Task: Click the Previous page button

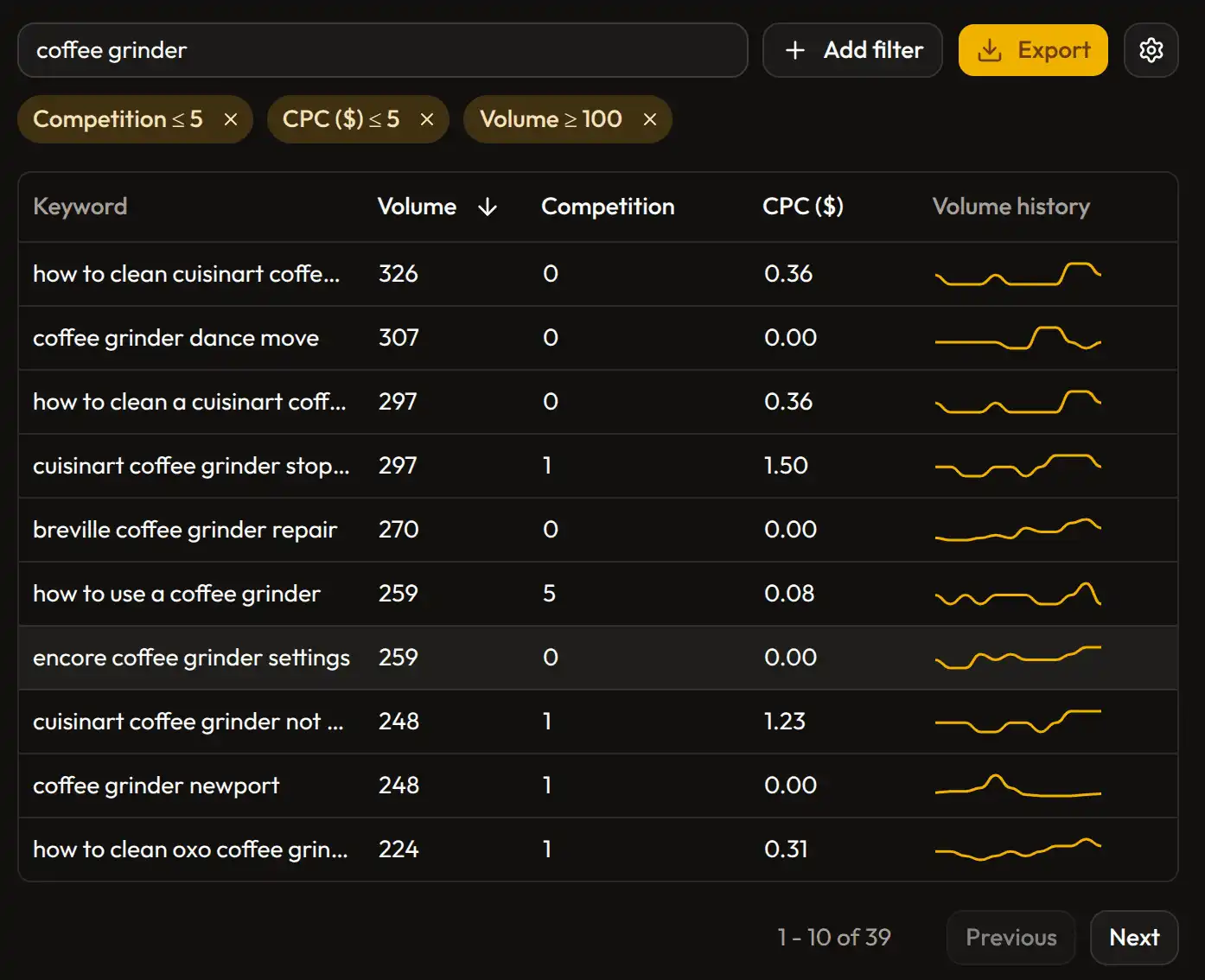Action: [x=1011, y=937]
